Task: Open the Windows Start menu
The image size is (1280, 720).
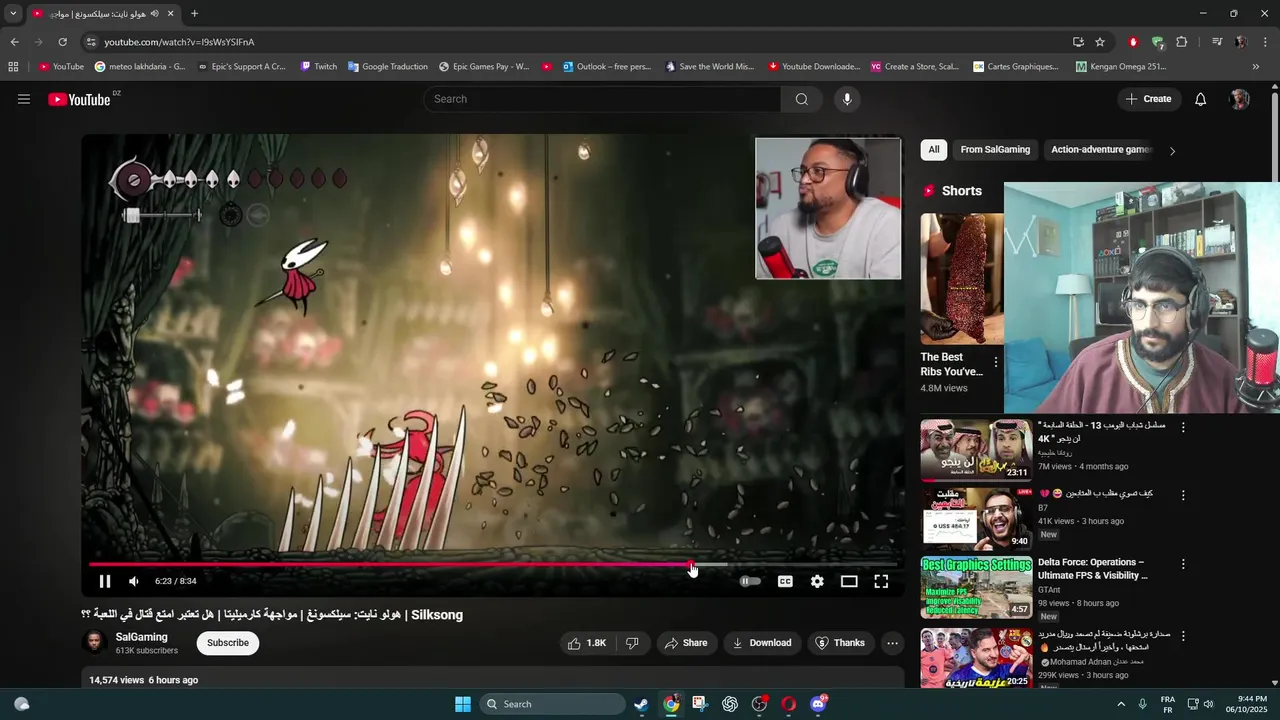Action: (x=463, y=704)
